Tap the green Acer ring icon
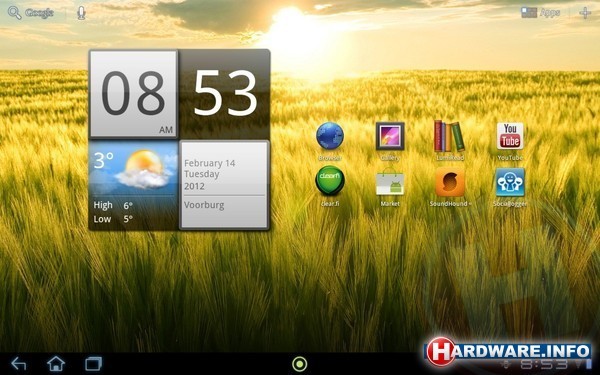Screen dimensions: 600x375 (x=300, y=364)
